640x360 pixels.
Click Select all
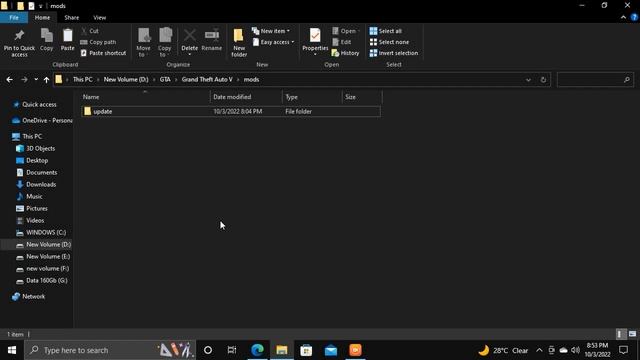click(x=386, y=31)
